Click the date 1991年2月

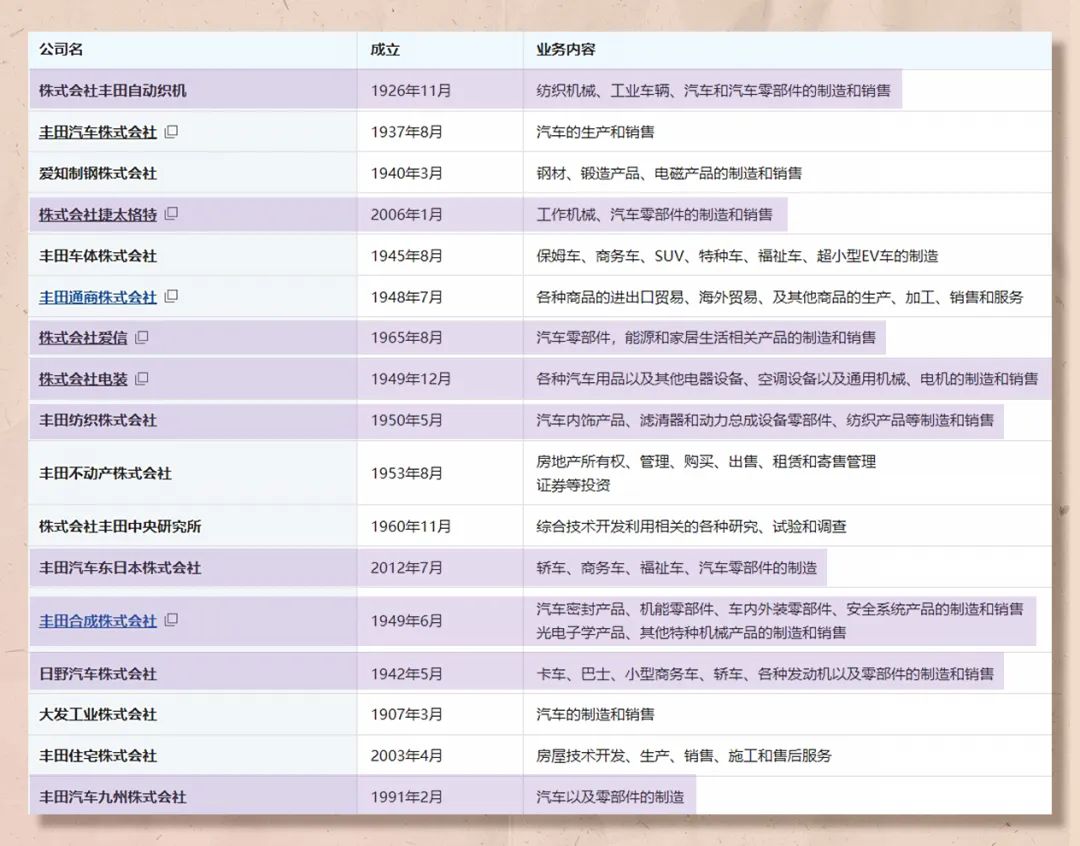tap(406, 797)
